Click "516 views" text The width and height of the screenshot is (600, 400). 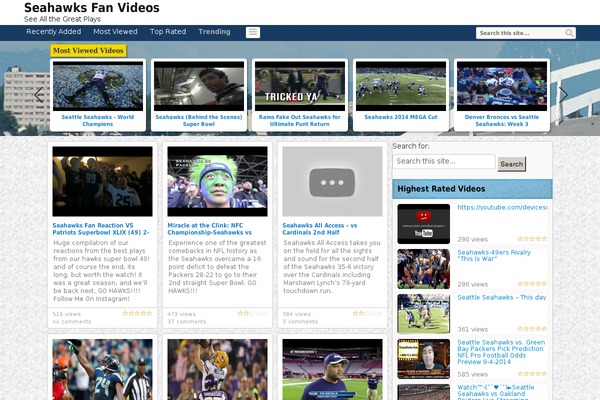click(67, 314)
